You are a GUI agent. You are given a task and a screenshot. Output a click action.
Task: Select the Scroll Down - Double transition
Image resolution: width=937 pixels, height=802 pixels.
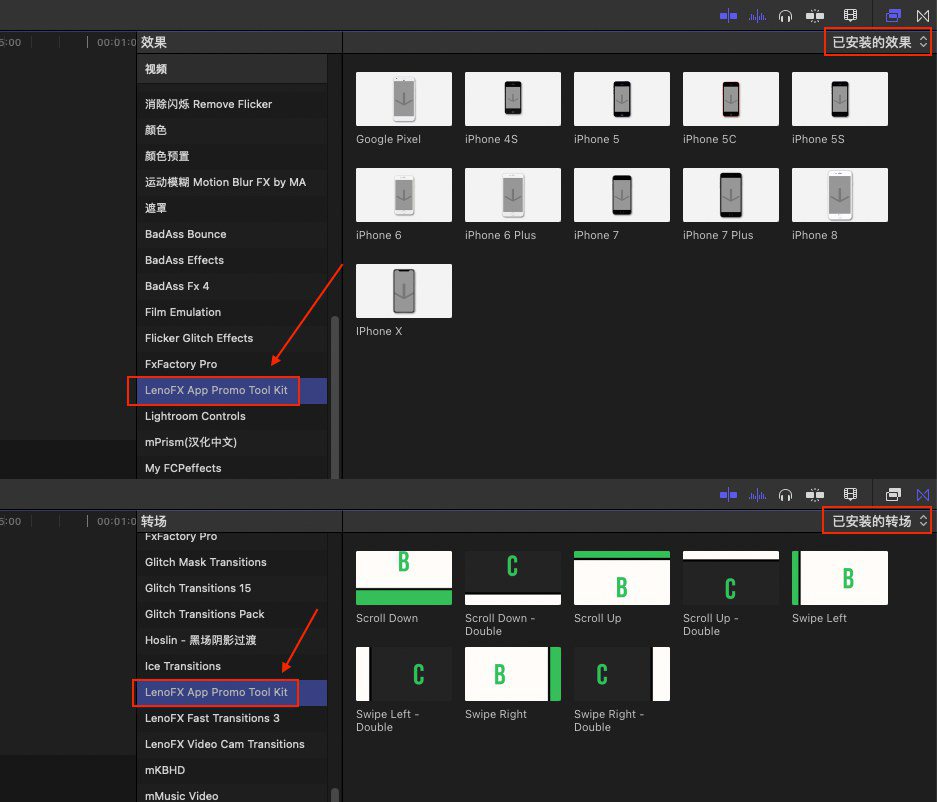513,578
